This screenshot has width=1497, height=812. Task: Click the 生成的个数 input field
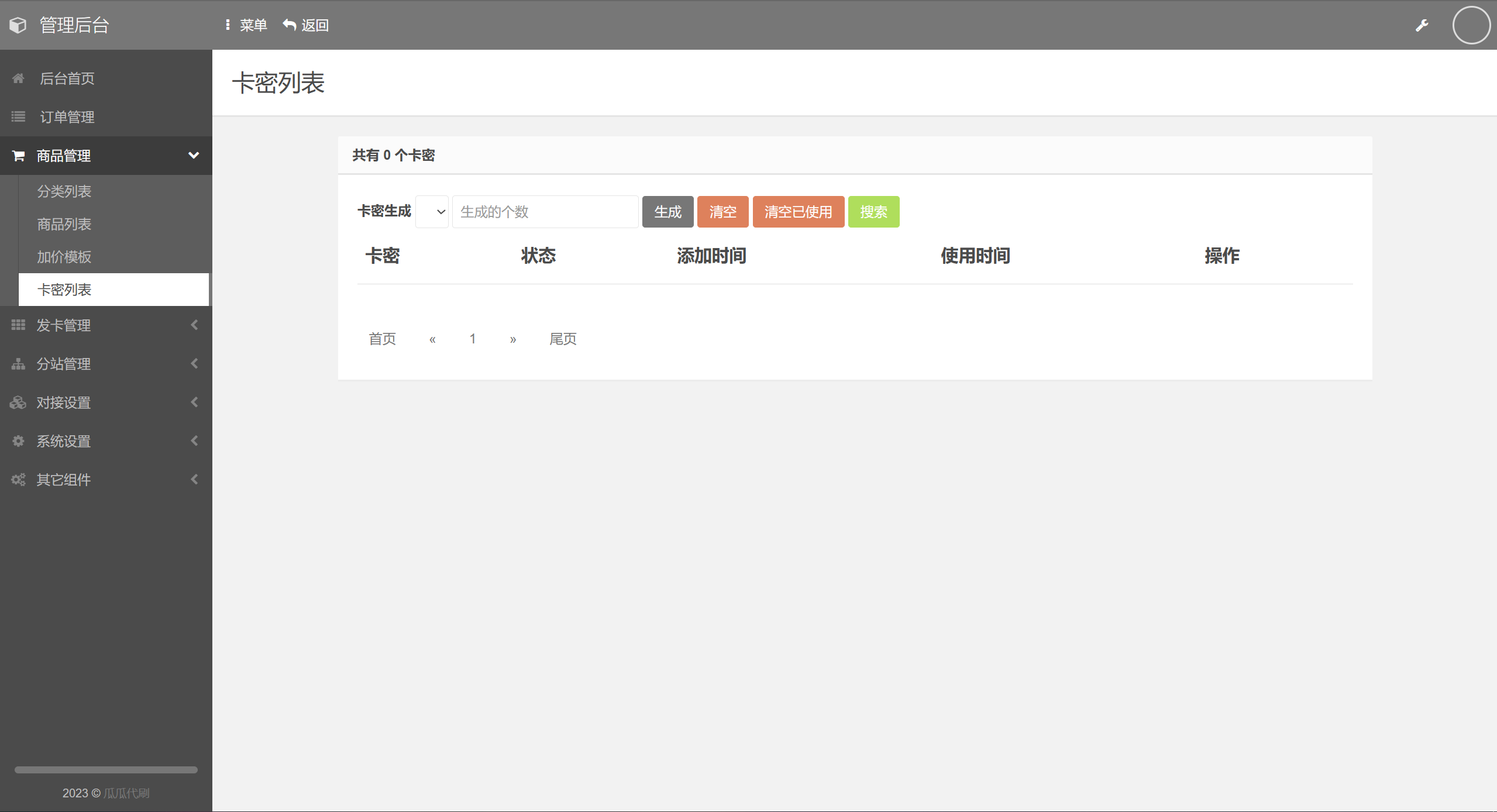545,212
